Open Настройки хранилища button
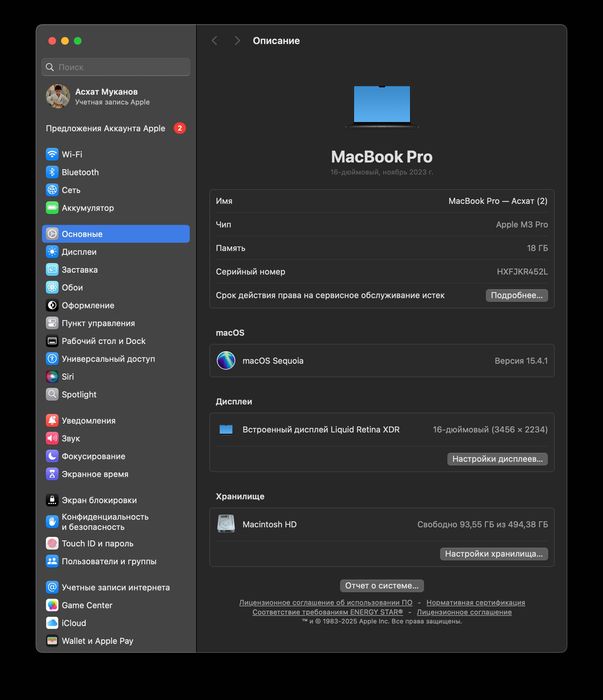Viewport: 603px width, 700px height. pos(494,554)
